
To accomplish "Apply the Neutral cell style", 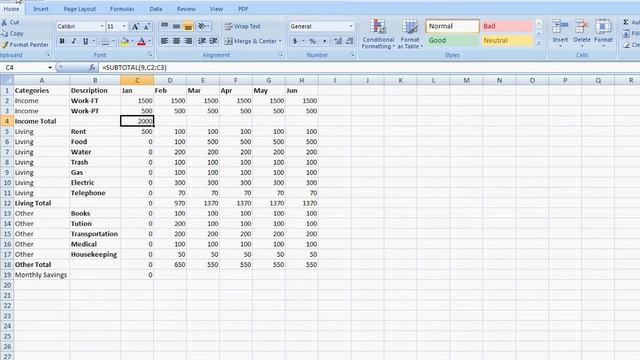I will (507, 40).
